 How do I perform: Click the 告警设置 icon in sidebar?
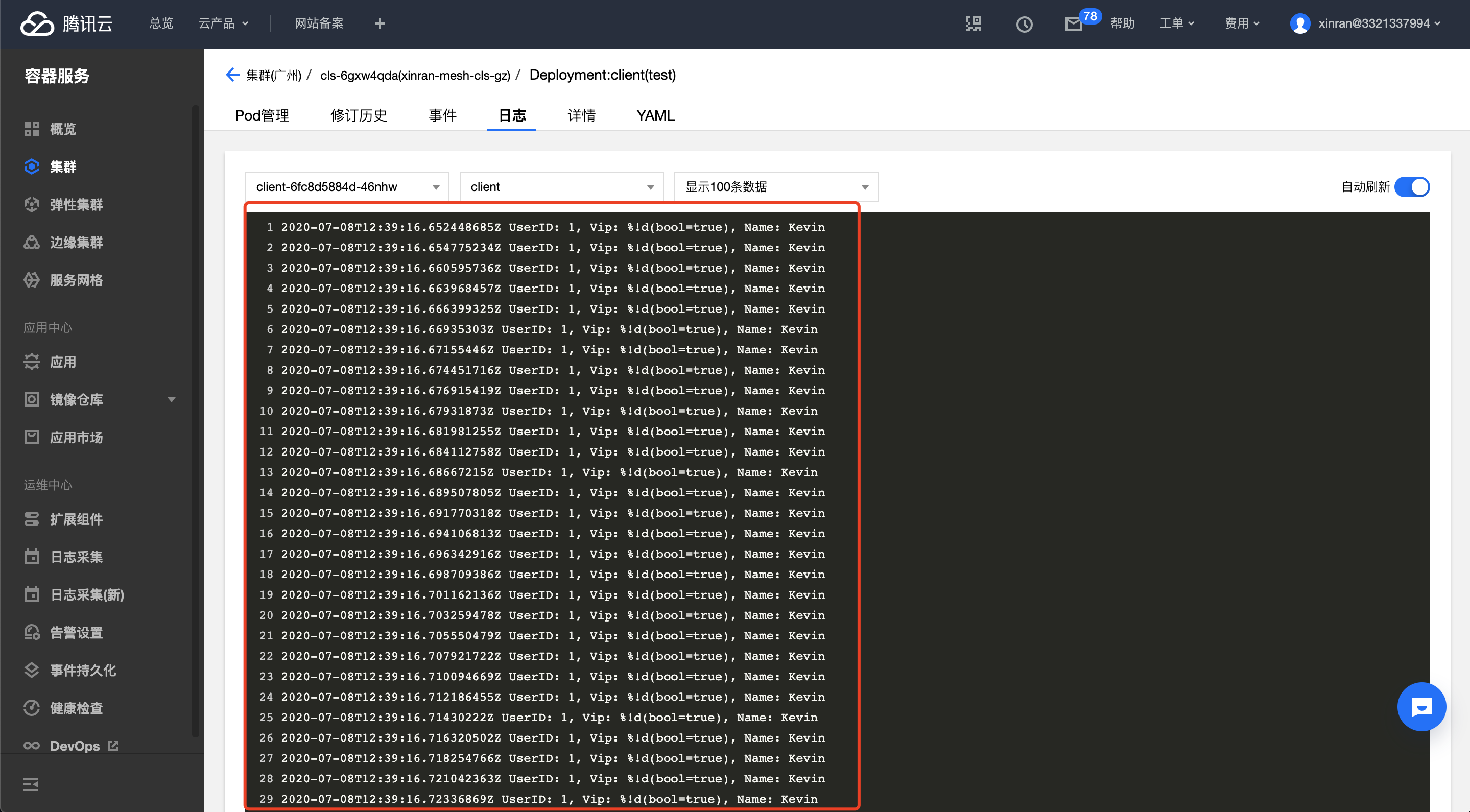(x=31, y=632)
